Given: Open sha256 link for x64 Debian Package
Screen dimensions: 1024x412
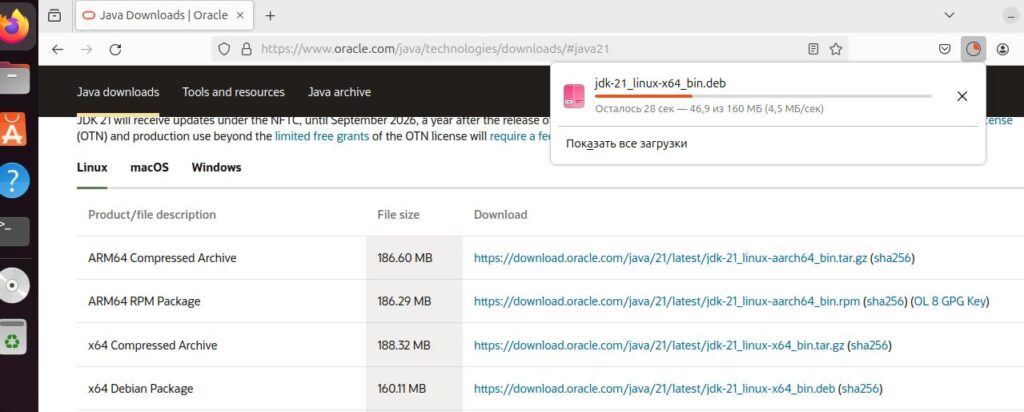Looking at the screenshot, I should [860, 388].
